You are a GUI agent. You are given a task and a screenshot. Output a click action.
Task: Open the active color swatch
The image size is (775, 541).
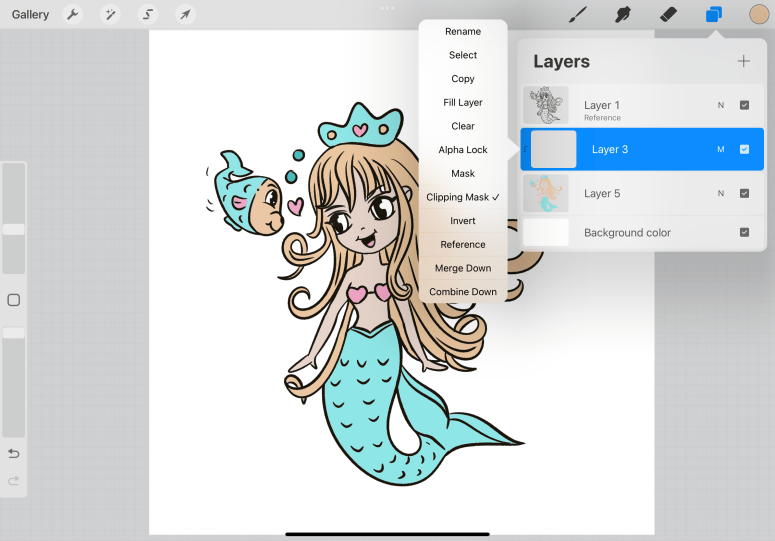tap(759, 15)
